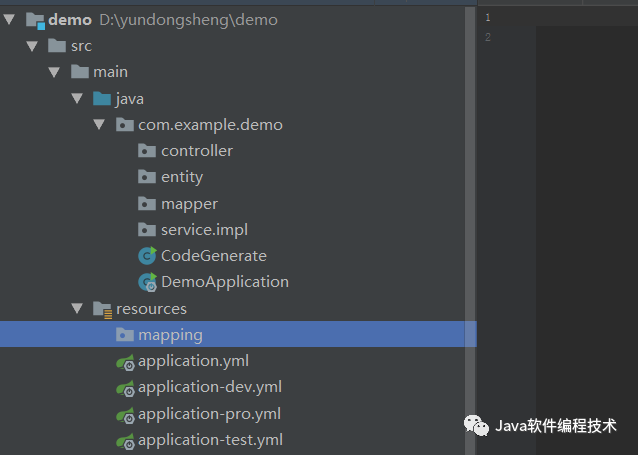Click the controller package icon
The height and width of the screenshot is (455, 638).
pyautogui.click(x=147, y=151)
